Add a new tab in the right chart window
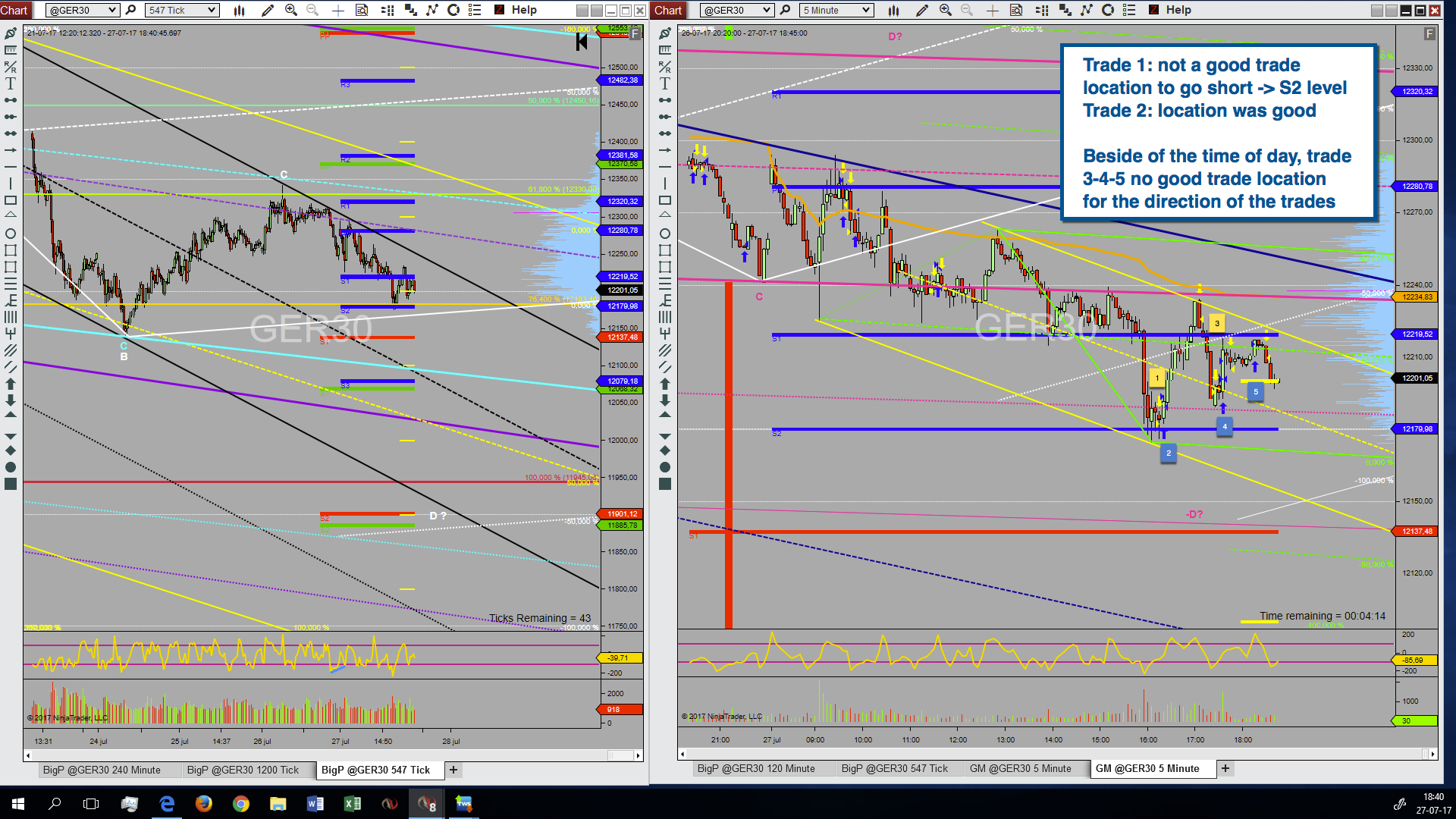 pyautogui.click(x=1225, y=768)
